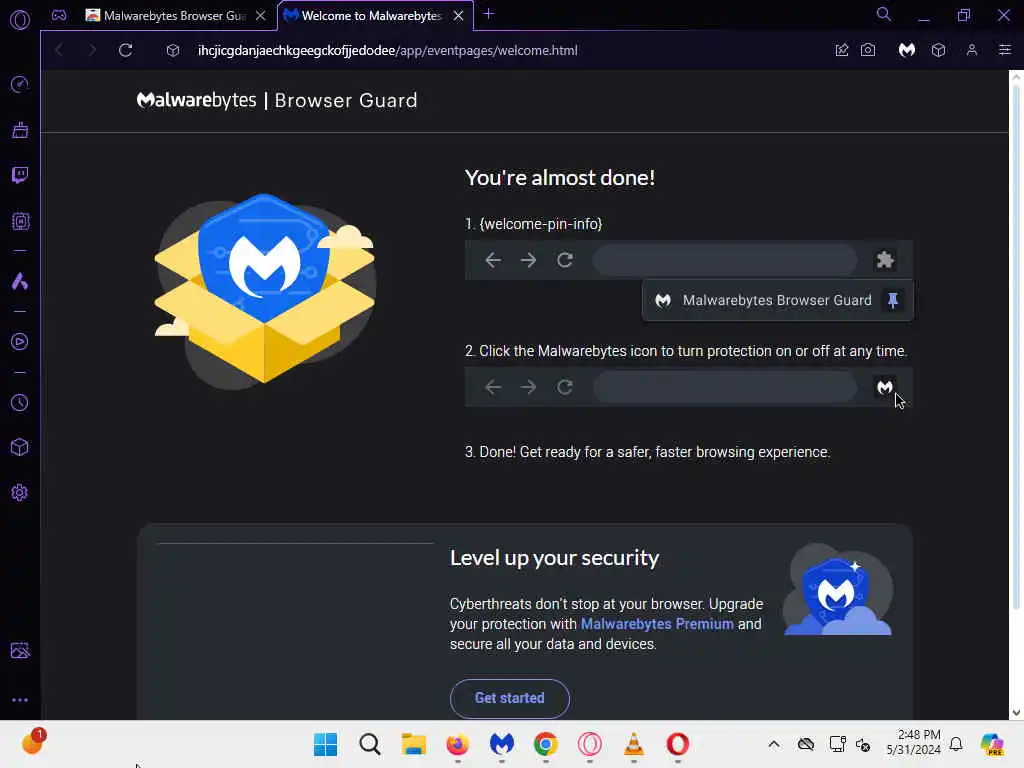Screen dimensions: 1024x768
Task: Close the Malwarebytes Browser Guard tab
Action: point(261,16)
